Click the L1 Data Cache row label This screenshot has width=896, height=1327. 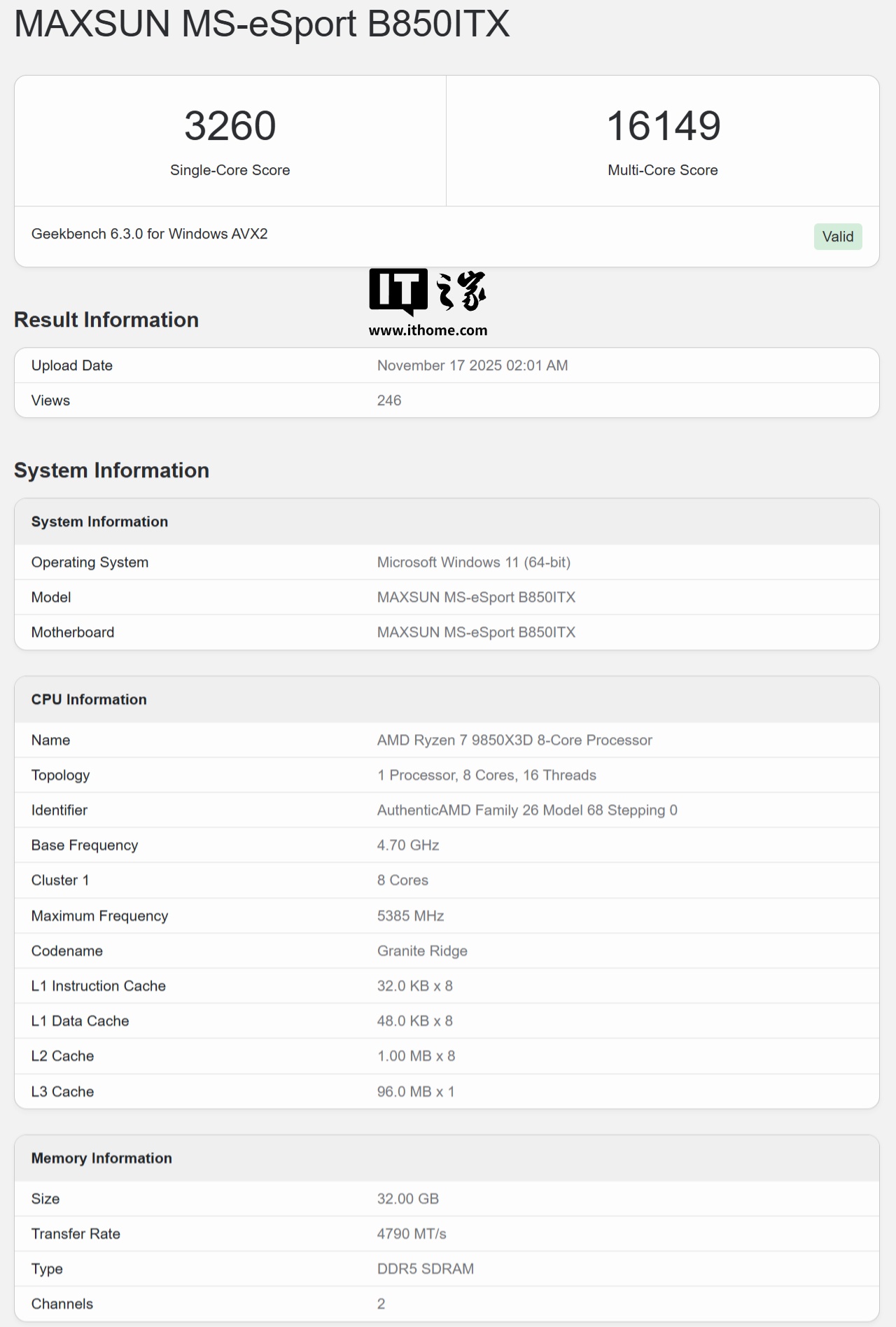[80, 1020]
